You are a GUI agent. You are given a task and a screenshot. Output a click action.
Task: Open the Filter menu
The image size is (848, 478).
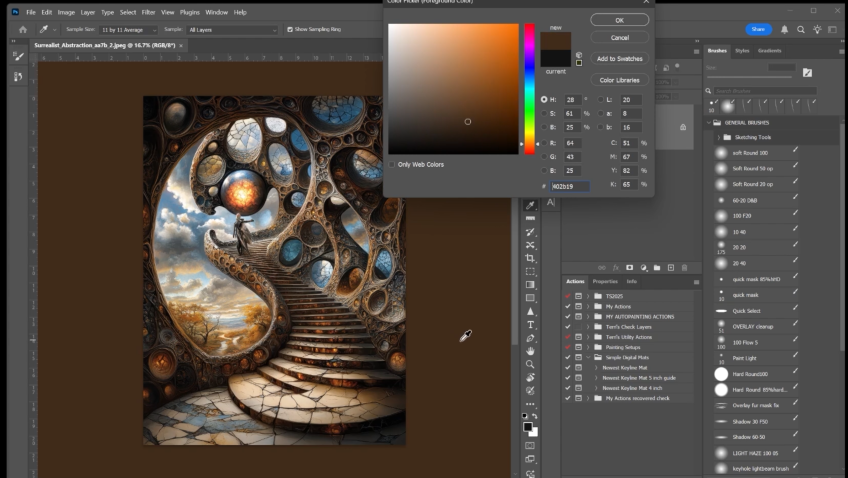[x=148, y=12]
